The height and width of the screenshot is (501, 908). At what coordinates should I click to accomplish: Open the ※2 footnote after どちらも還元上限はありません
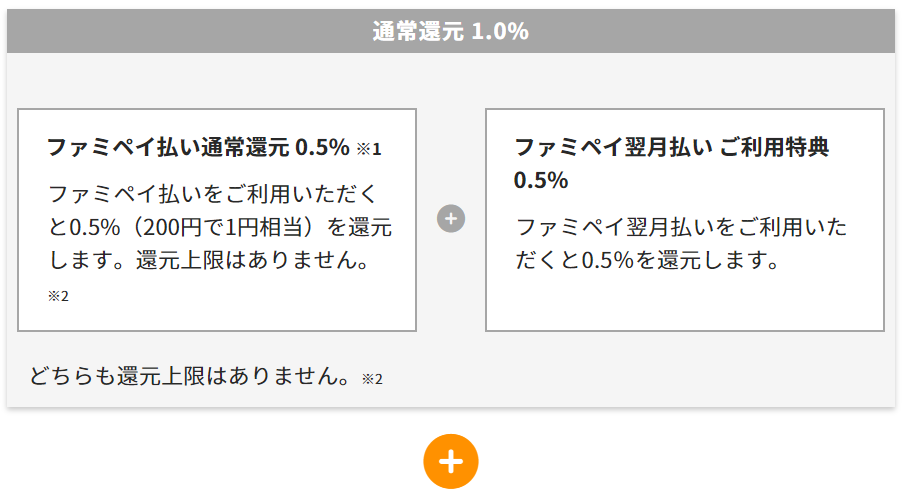pyautogui.click(x=372, y=378)
